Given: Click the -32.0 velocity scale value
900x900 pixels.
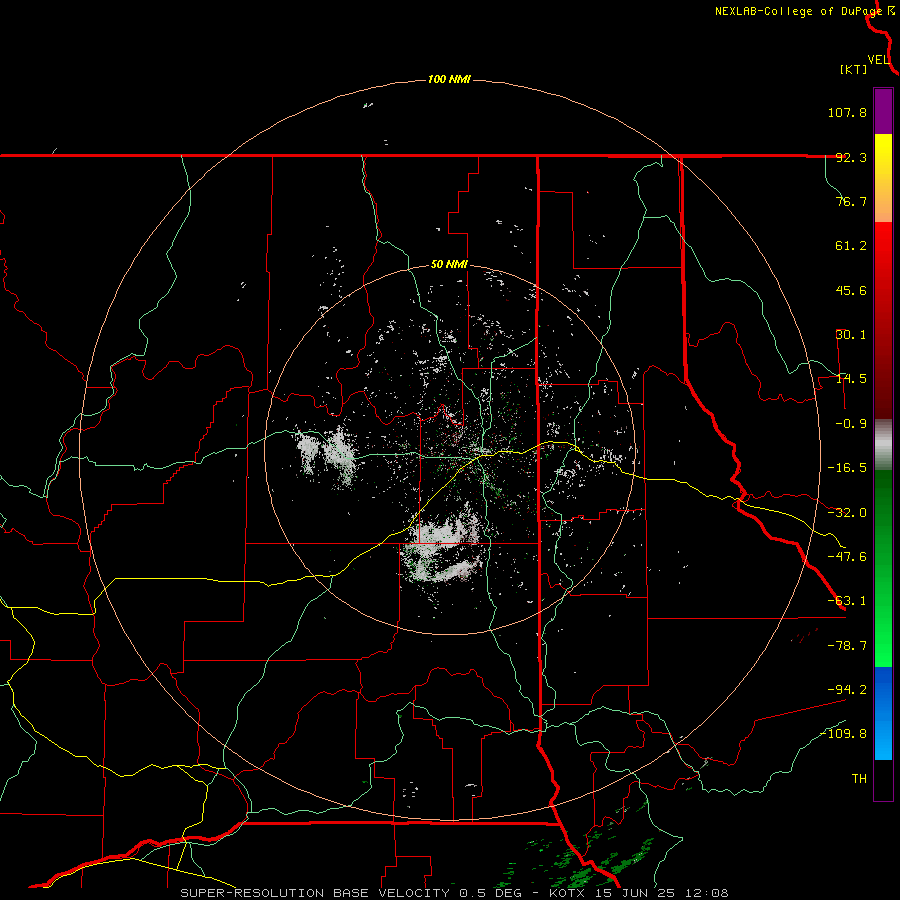Looking at the screenshot, I should click(x=847, y=513).
